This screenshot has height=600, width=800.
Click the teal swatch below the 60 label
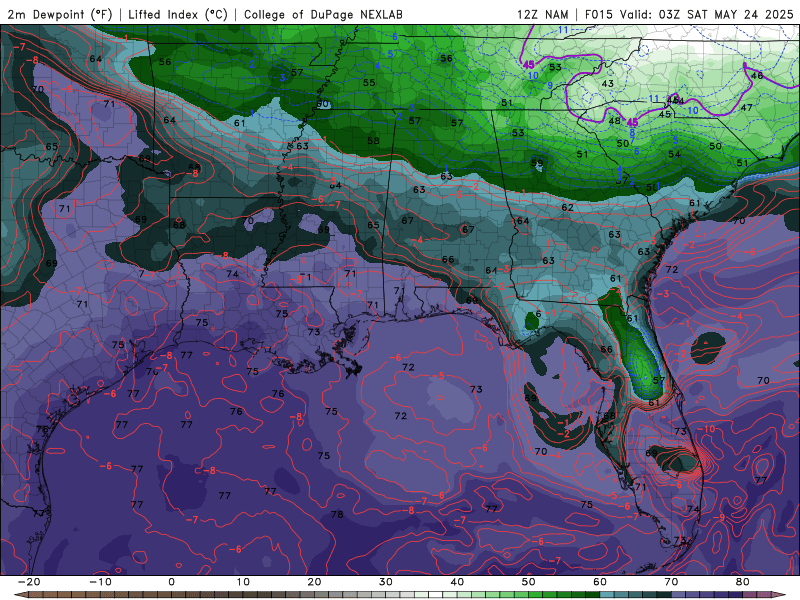607,595
